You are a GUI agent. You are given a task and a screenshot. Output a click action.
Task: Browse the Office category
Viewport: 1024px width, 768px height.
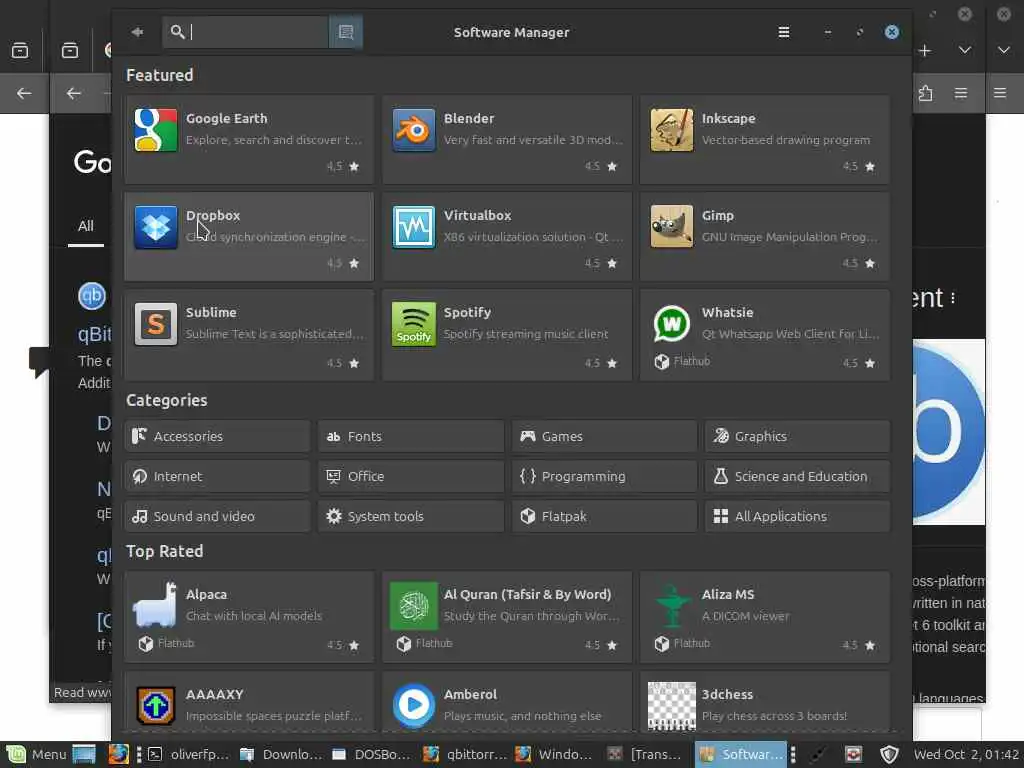tap(411, 476)
